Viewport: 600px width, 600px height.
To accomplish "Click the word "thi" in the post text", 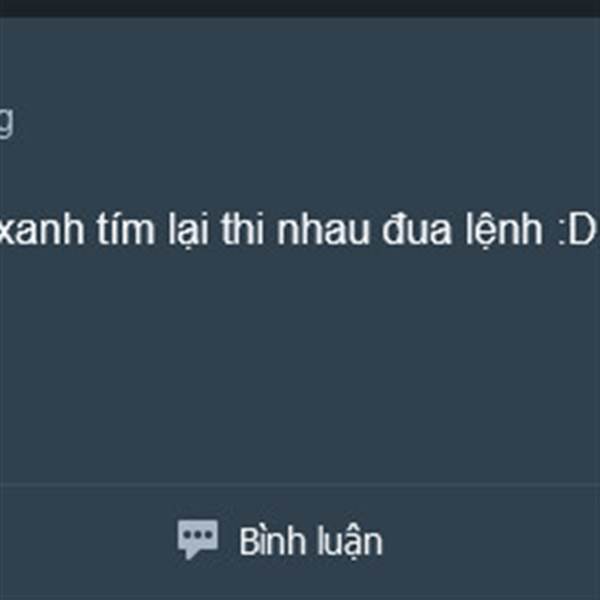I will tap(243, 229).
